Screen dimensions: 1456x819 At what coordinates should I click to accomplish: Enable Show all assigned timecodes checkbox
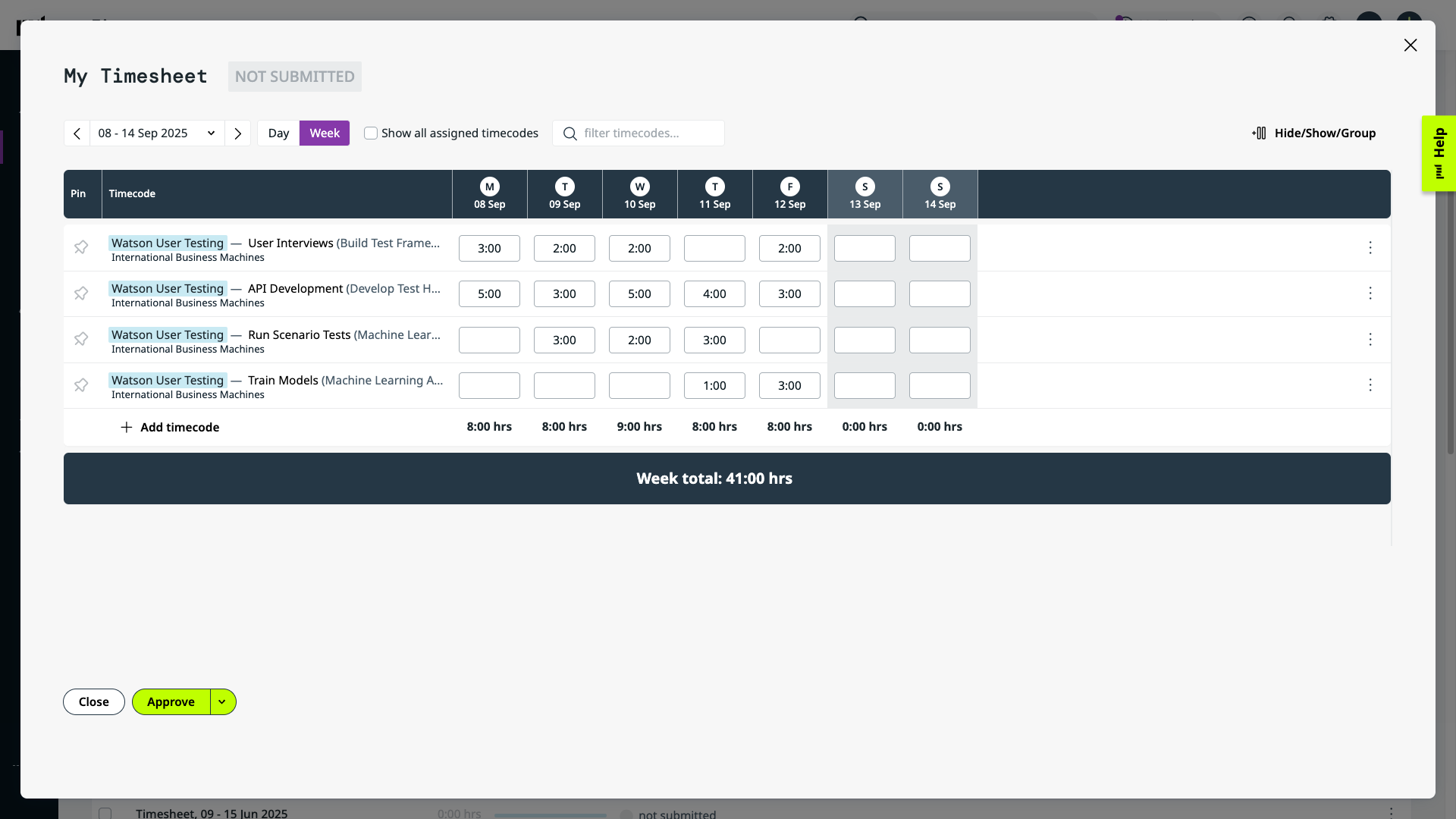(x=371, y=133)
